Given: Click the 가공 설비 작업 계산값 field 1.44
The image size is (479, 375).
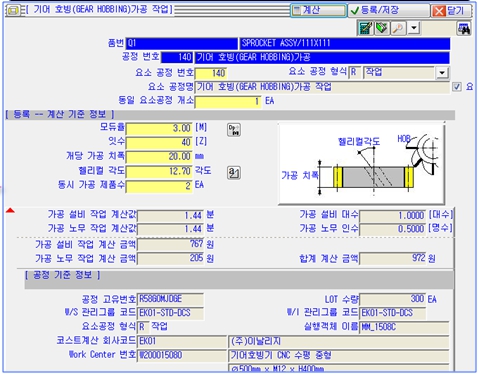Looking at the screenshot, I should pyautogui.click(x=170, y=216).
